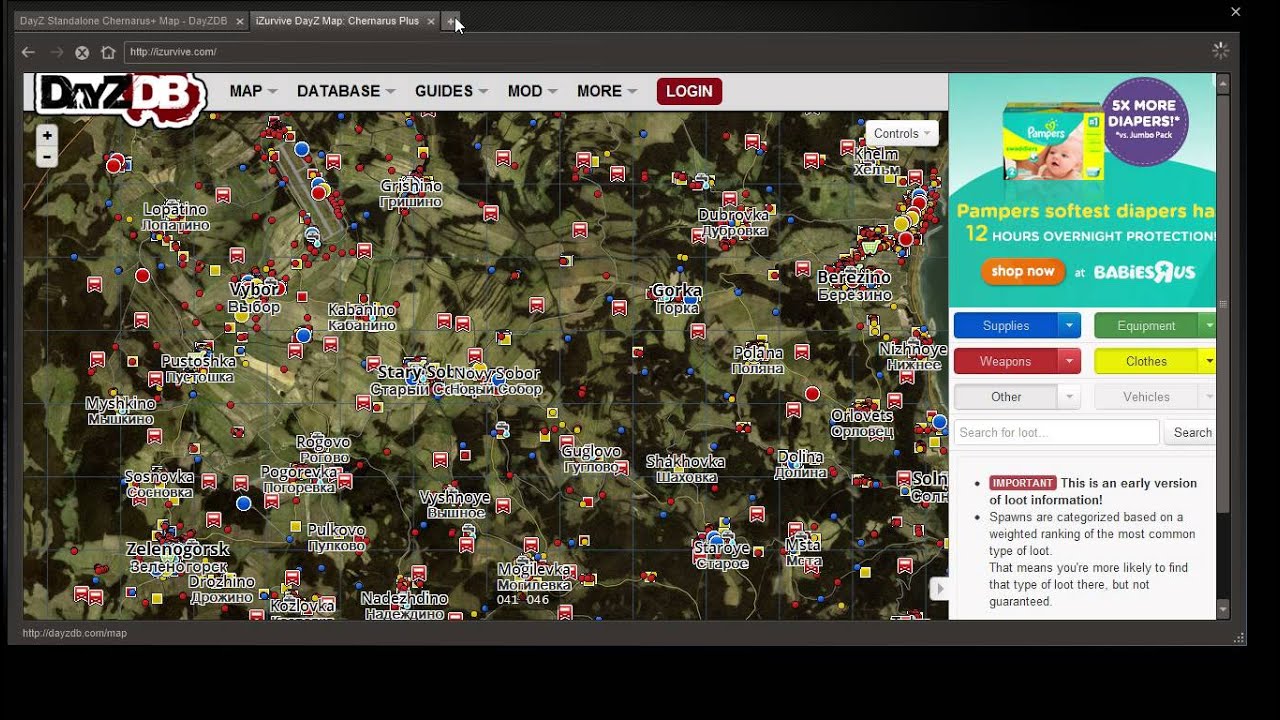Screen dimensions: 1280x720
Task: Open the Supplies dropdown arrow
Action: [1069, 326]
